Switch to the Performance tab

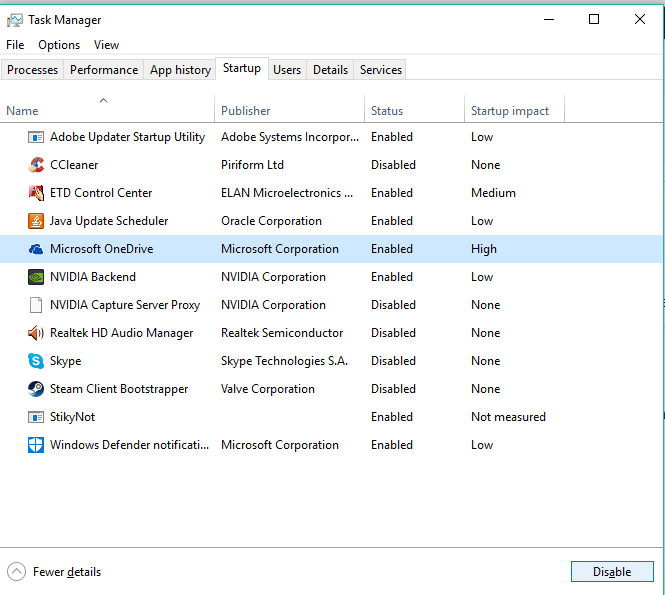click(x=104, y=70)
